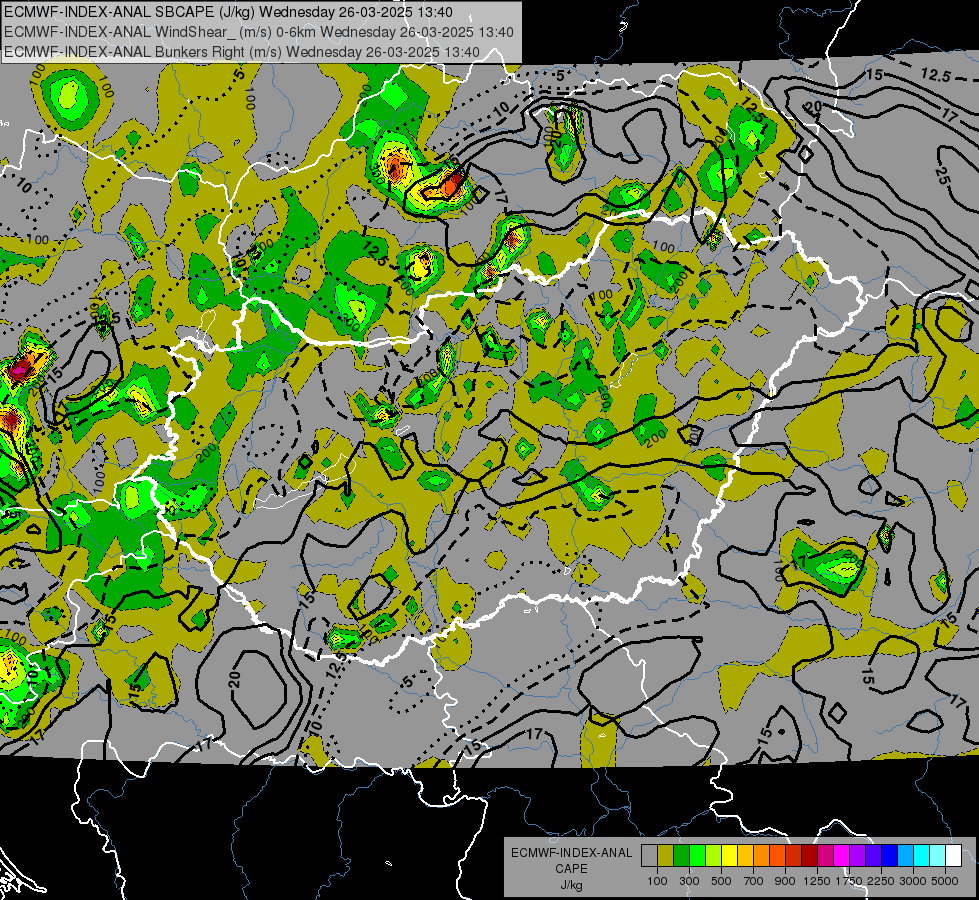Viewport: 979px width, 900px height.
Task: Select the pure yellow 500 legend swatch
Action: (729, 856)
